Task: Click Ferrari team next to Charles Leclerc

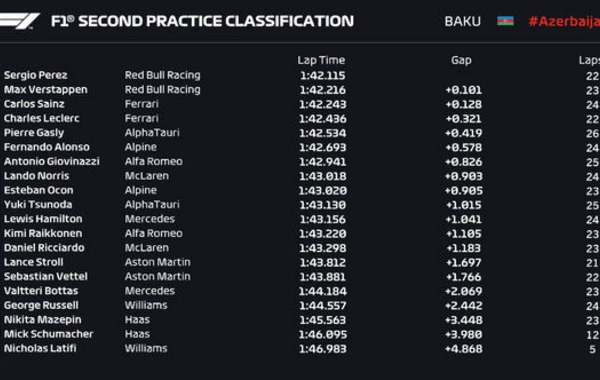Action: click(x=142, y=118)
